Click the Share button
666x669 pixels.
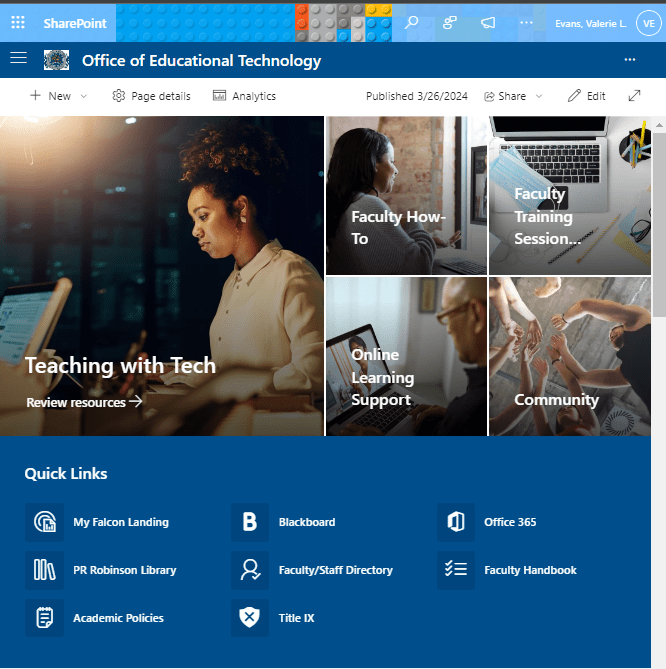pos(505,96)
